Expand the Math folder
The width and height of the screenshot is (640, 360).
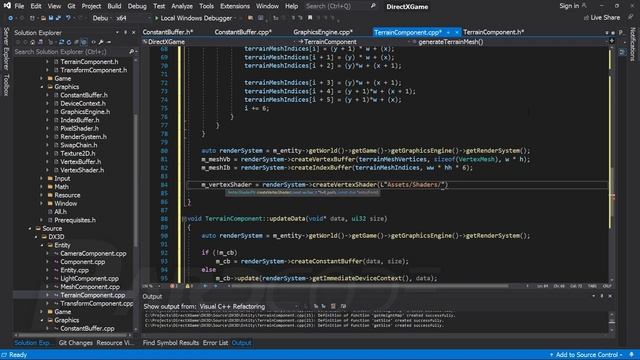pyautogui.click(x=41, y=187)
